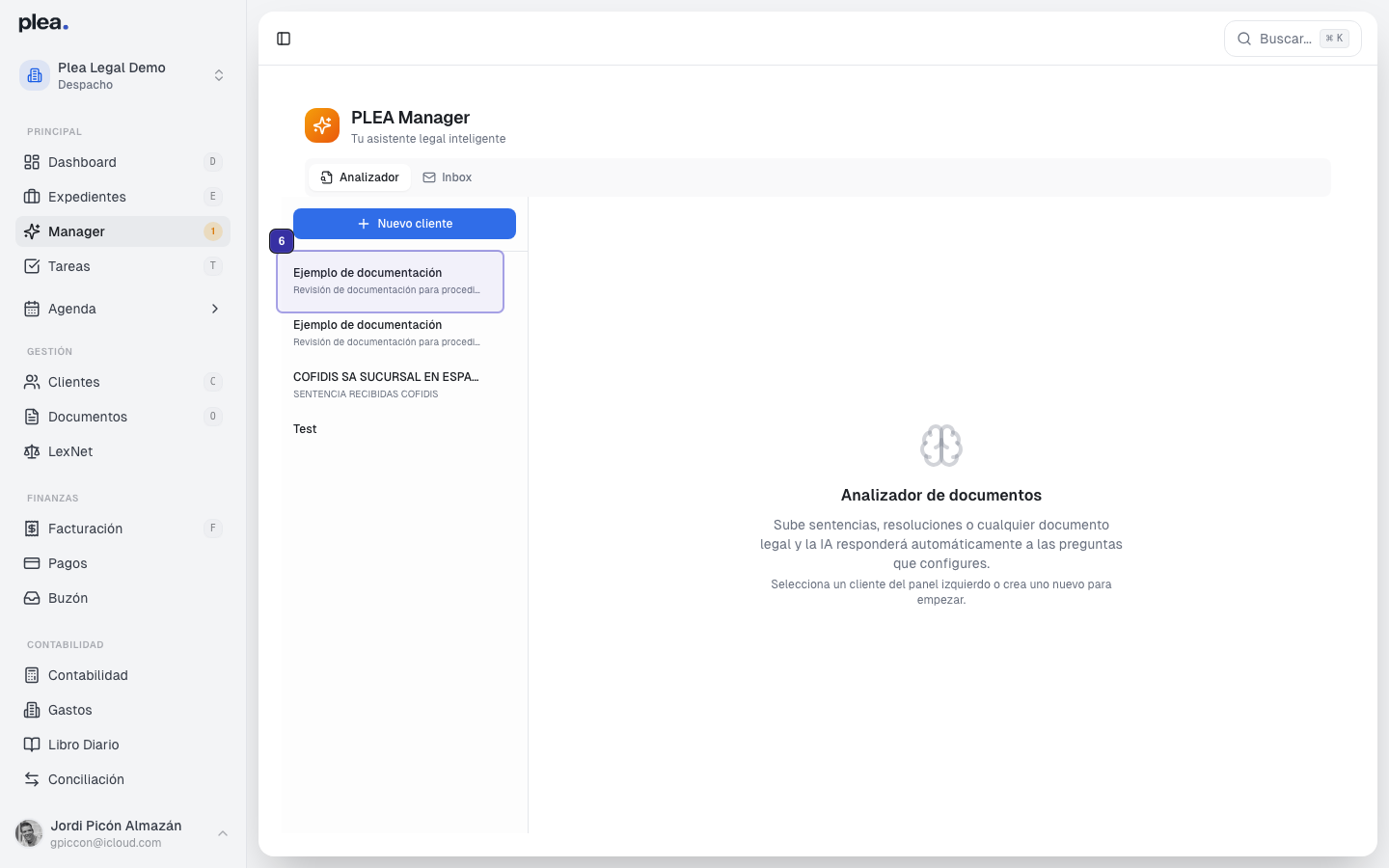Open the Manager assistant icon
This screenshot has height=868, width=1389.
click(32, 231)
